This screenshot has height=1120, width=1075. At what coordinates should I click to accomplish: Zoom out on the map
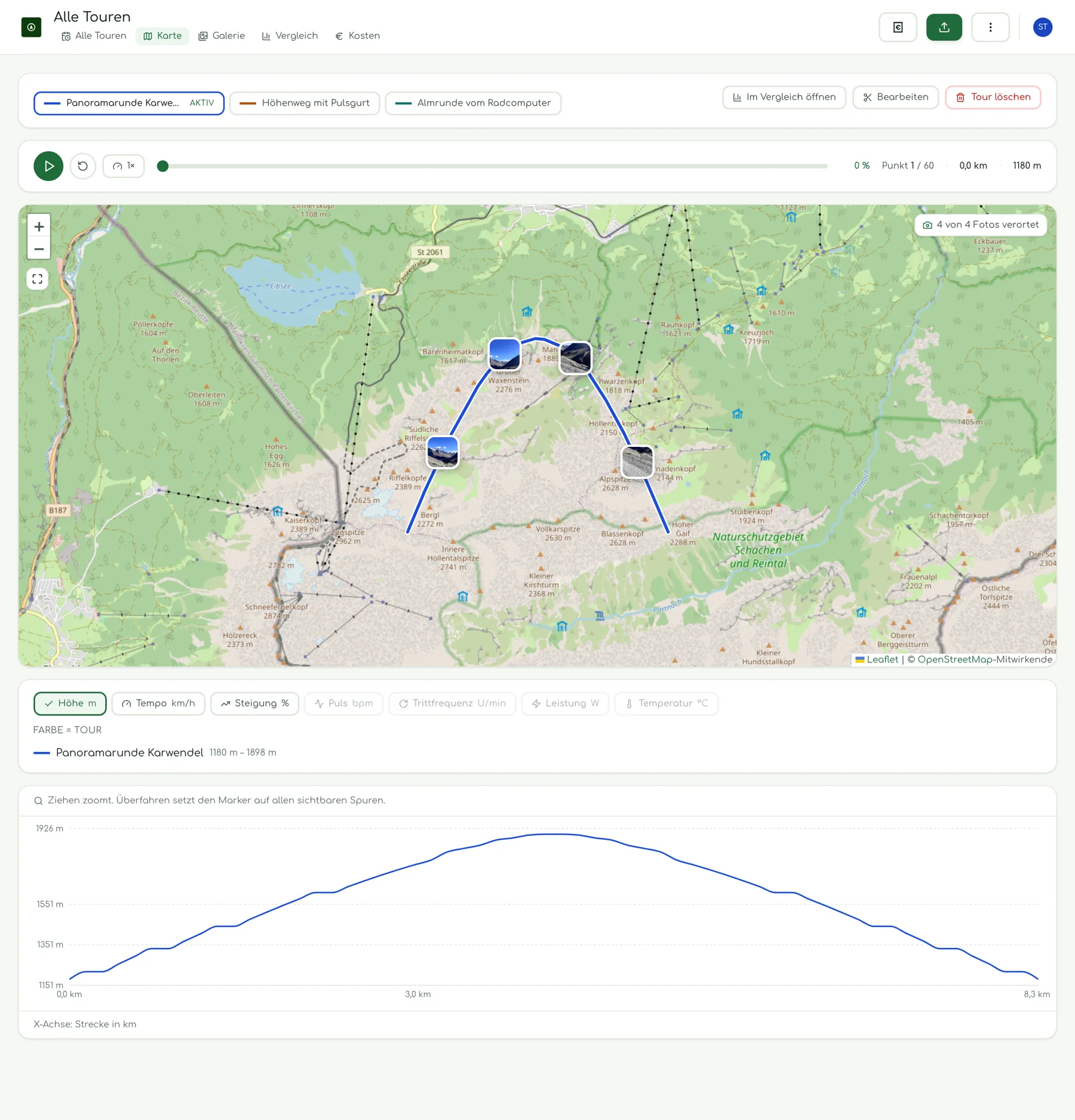(x=39, y=249)
